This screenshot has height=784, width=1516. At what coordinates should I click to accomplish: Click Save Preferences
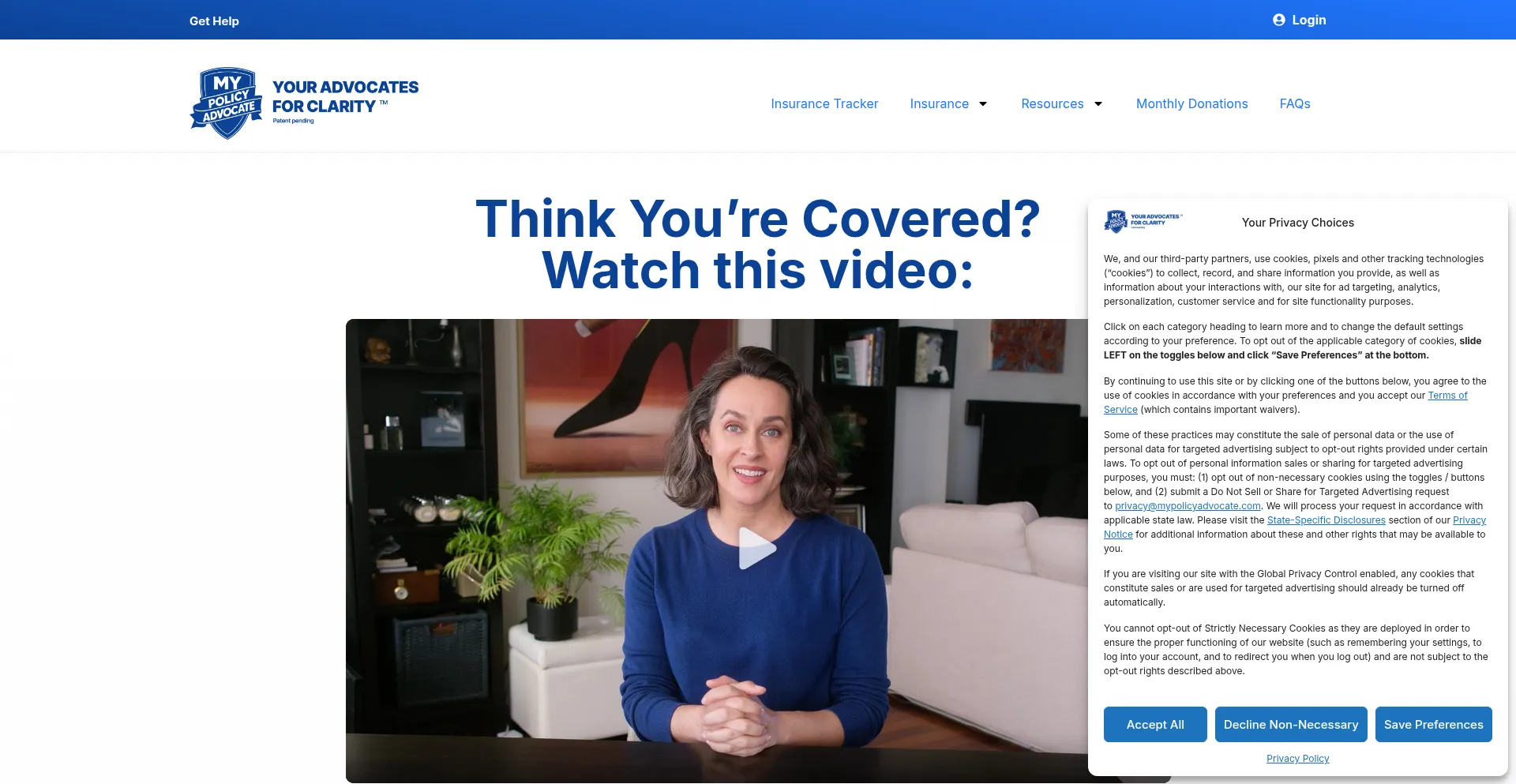(x=1433, y=724)
